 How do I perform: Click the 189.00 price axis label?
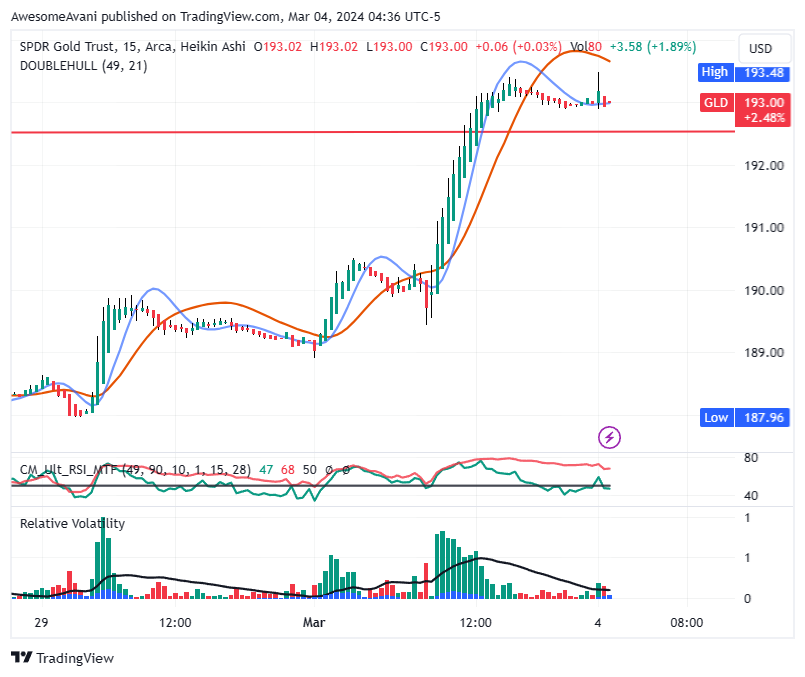click(x=764, y=353)
